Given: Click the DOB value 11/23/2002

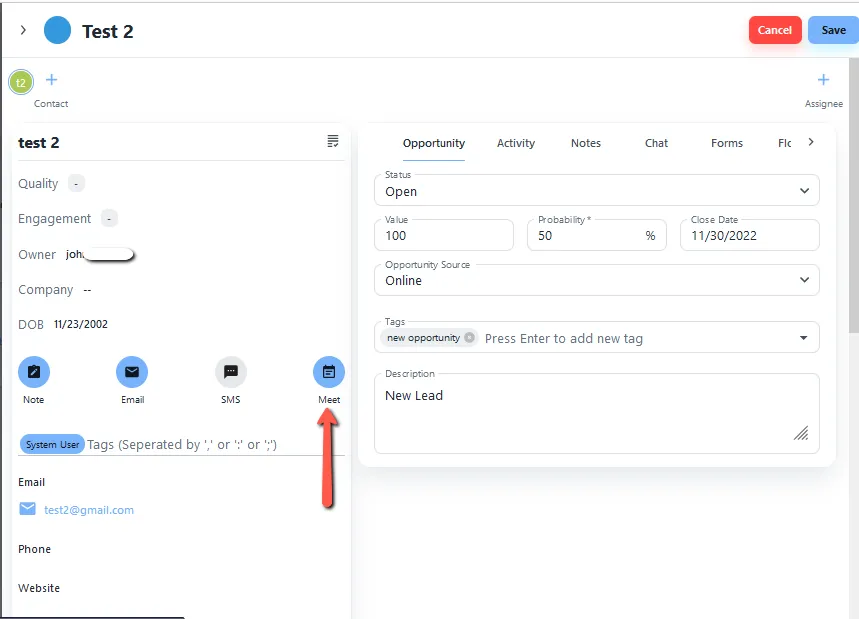Looking at the screenshot, I should (x=81, y=324).
